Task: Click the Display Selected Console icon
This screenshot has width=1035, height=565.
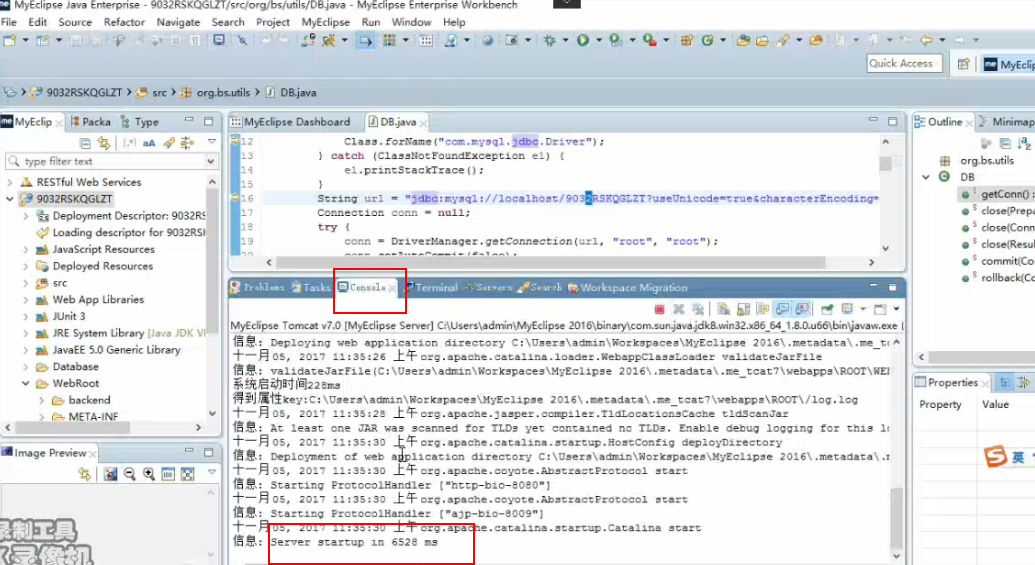Action: [x=848, y=309]
